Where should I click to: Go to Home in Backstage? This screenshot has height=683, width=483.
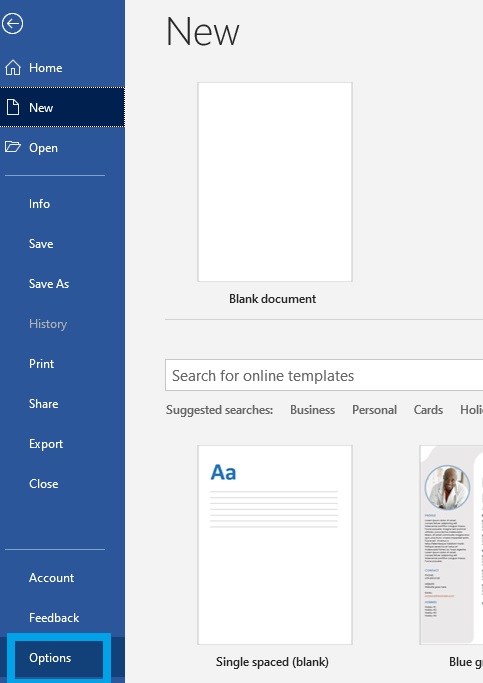(x=62, y=68)
